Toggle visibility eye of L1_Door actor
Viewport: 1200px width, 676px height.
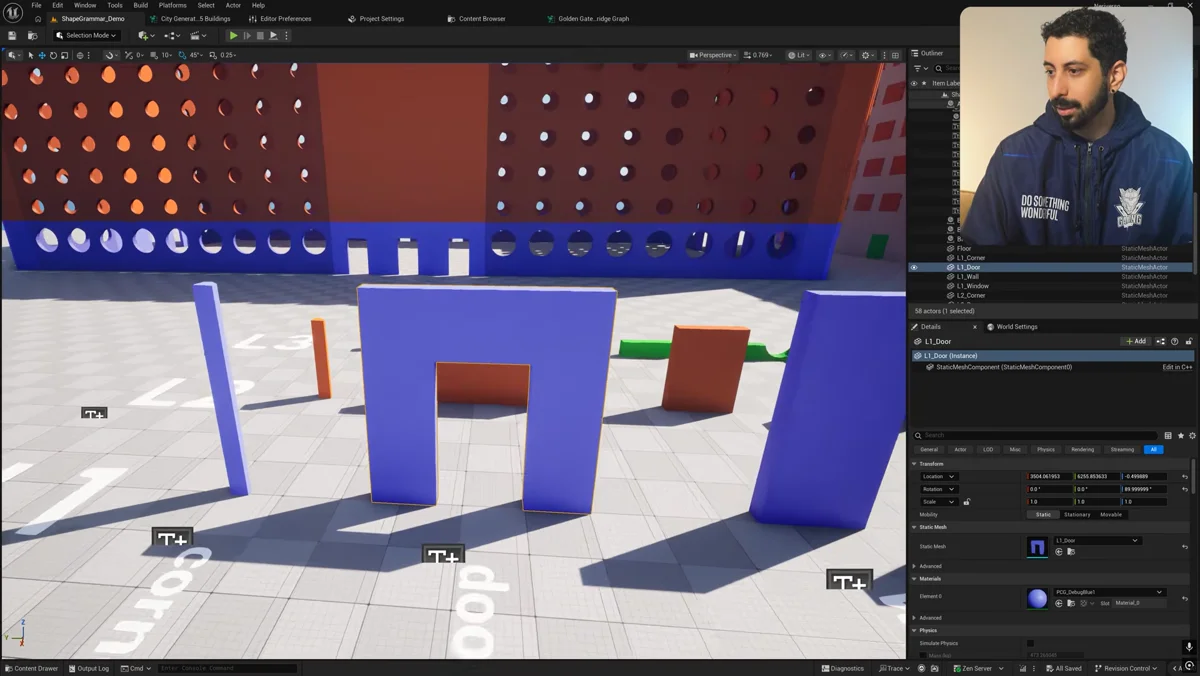[913, 267]
